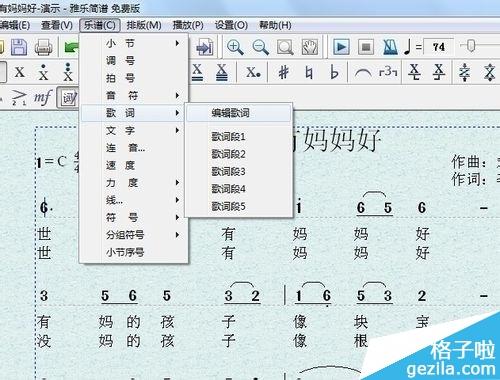Choose the 拍号 menu entry
The width and height of the screenshot is (500, 380).
(x=133, y=78)
